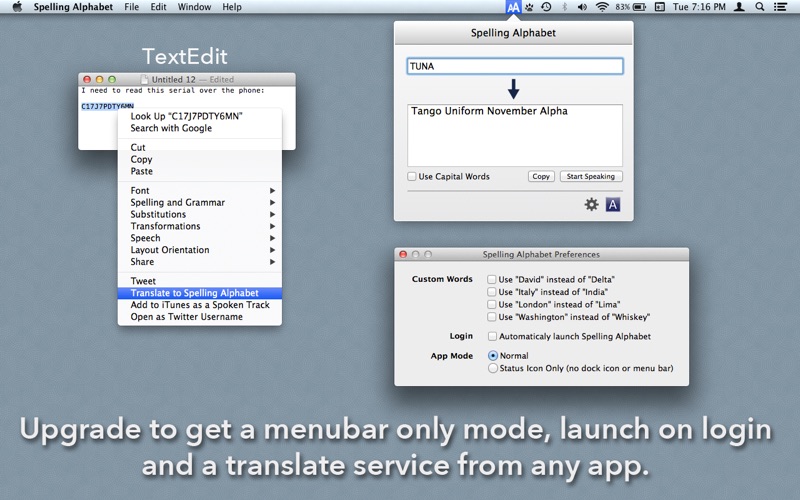Open the Time Machine menu bar icon
The width and height of the screenshot is (800, 500).
[546, 7]
